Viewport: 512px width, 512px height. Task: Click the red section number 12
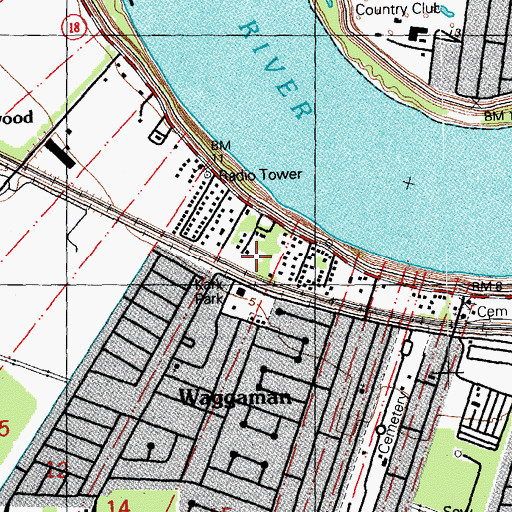click(x=56, y=470)
